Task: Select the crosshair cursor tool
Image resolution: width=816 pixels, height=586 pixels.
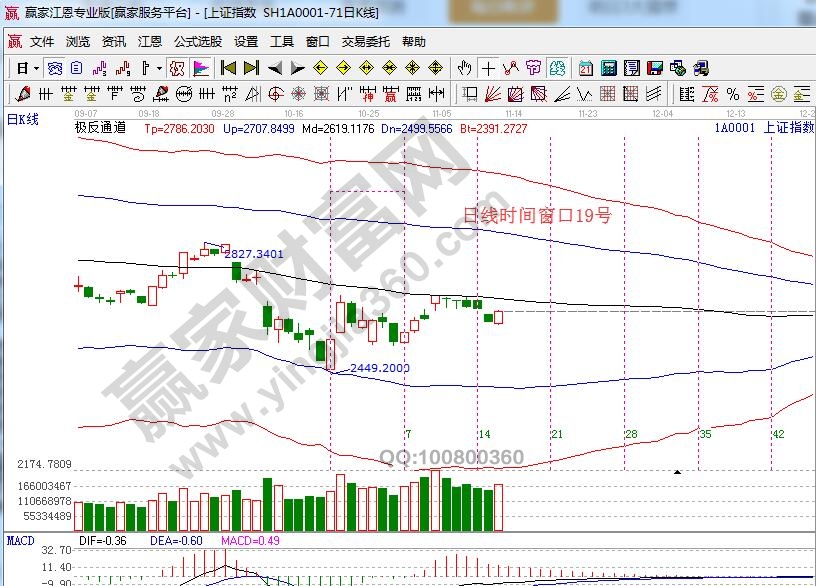Action: [488, 68]
